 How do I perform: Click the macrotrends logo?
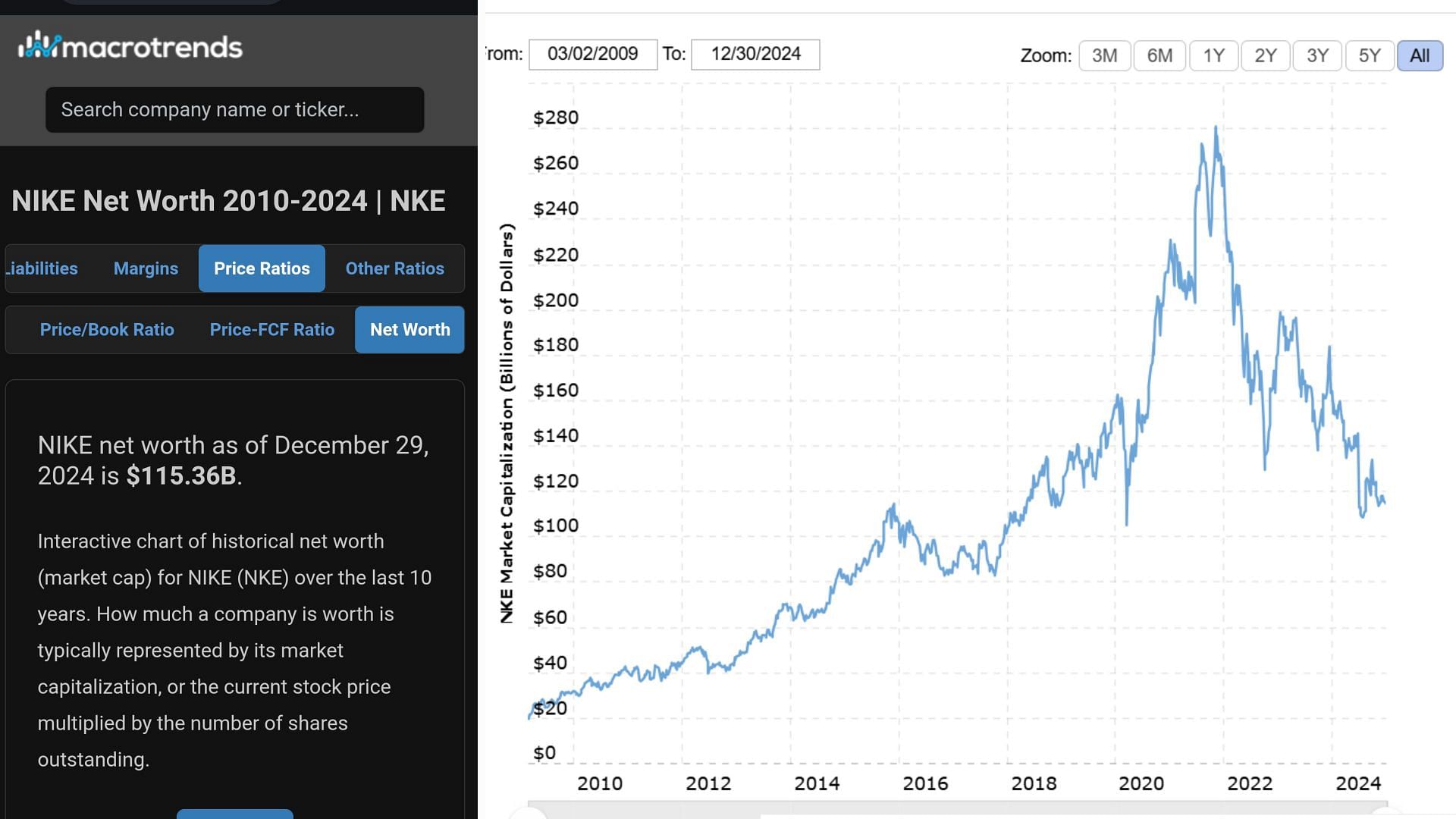[130, 46]
